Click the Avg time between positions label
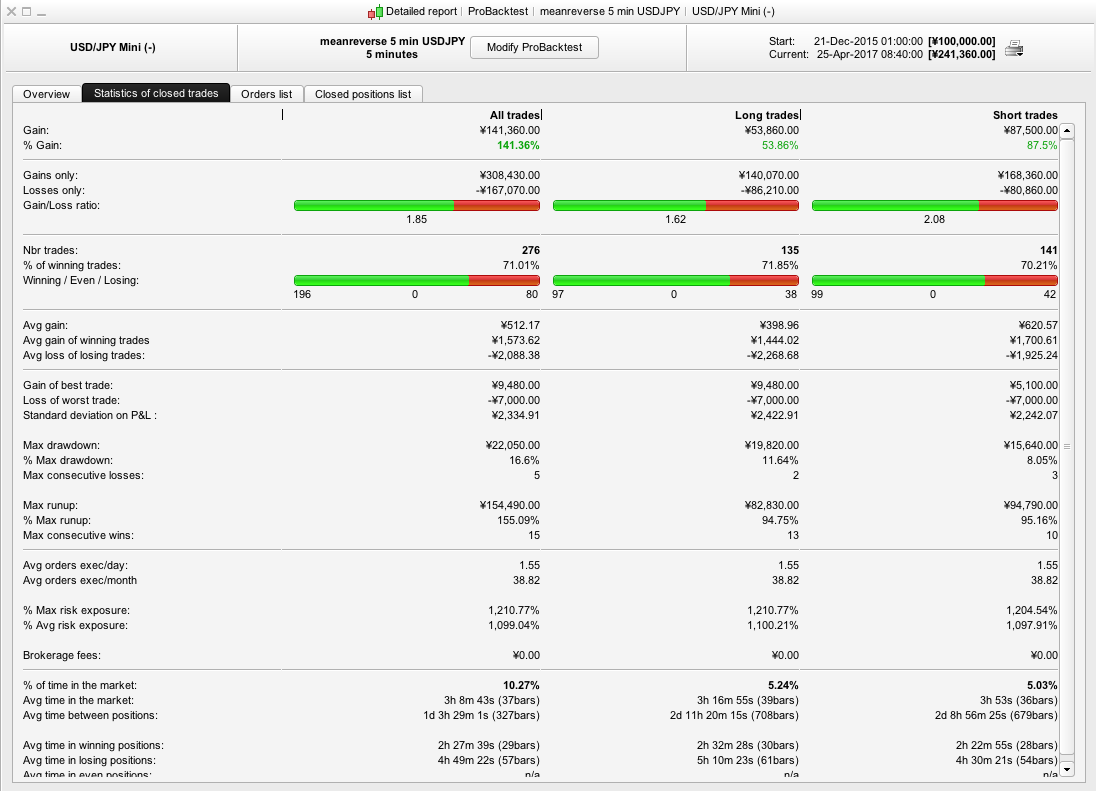 90,716
